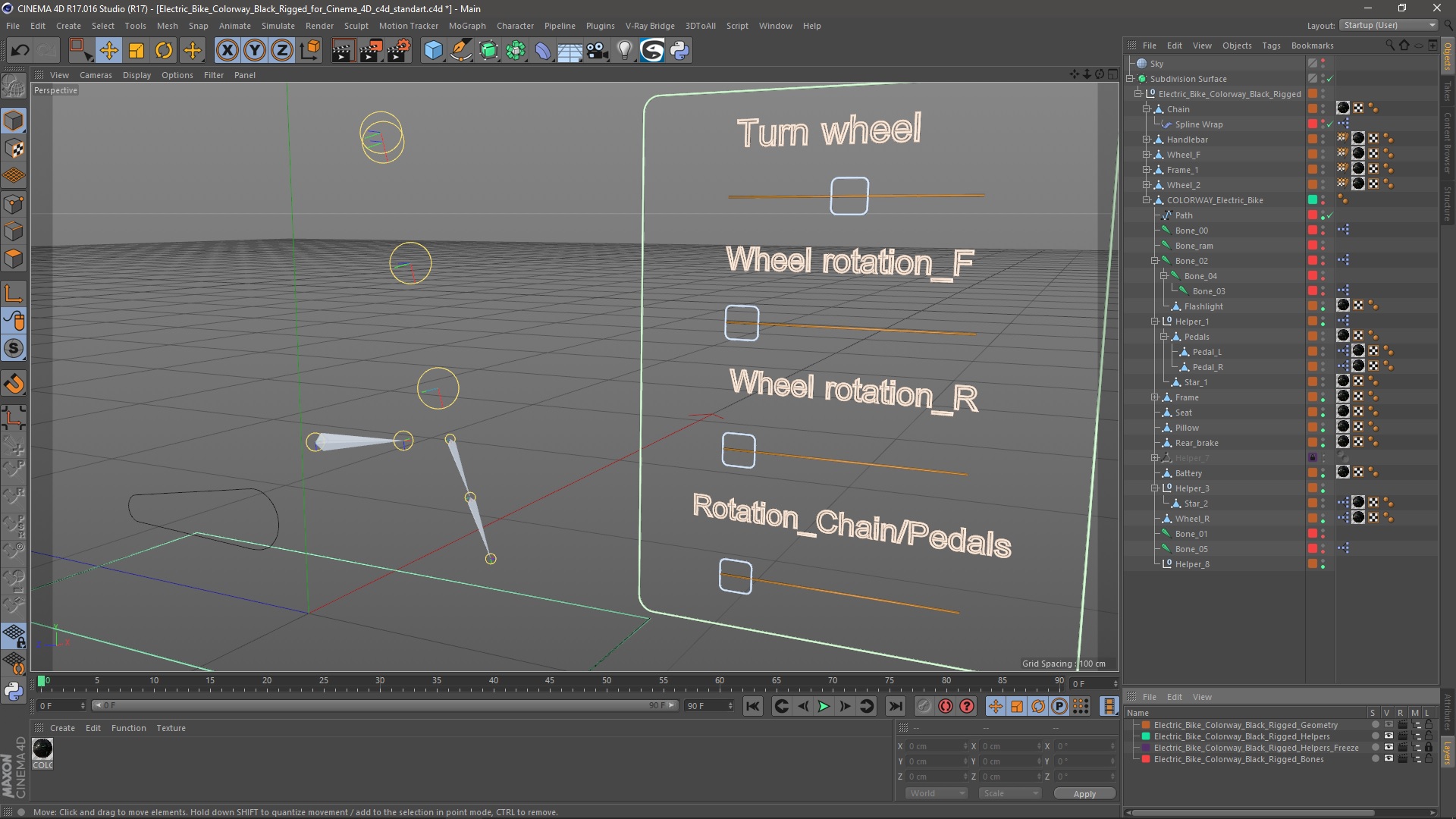1456x819 pixels.
Task: Open the Objects side tab
Action: pyautogui.click(x=1448, y=55)
